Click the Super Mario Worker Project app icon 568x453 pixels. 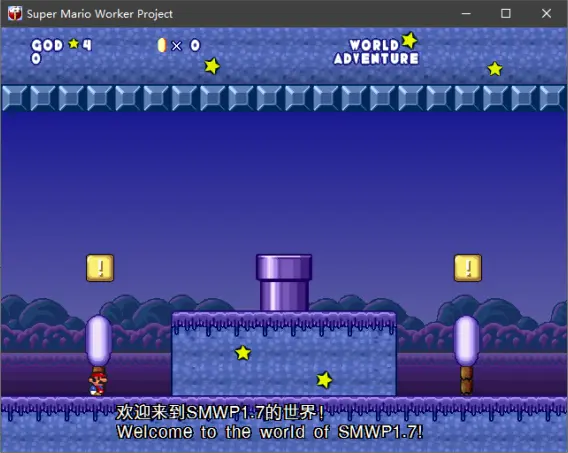point(15,14)
